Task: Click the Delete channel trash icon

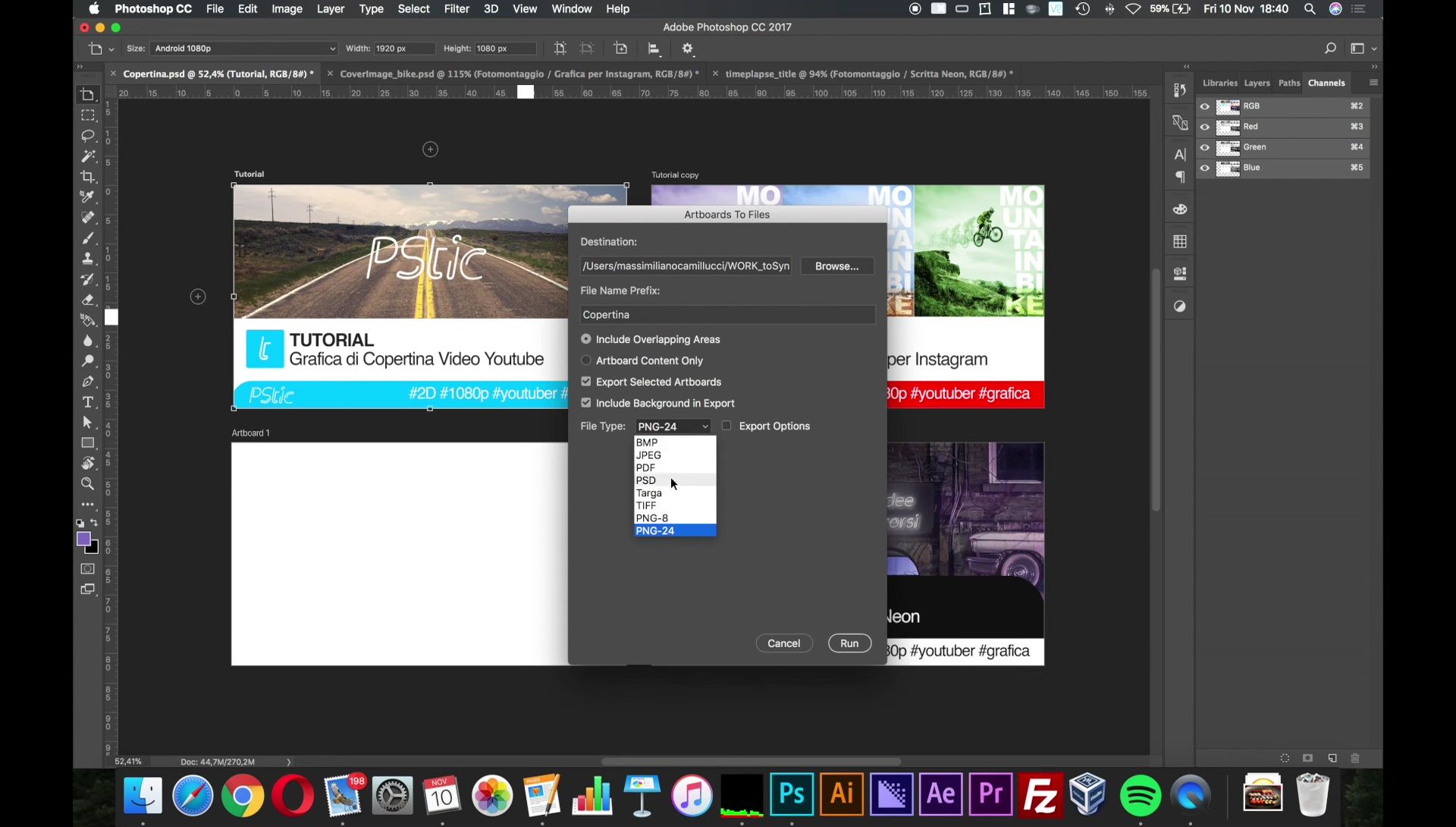Action: pyautogui.click(x=1355, y=758)
